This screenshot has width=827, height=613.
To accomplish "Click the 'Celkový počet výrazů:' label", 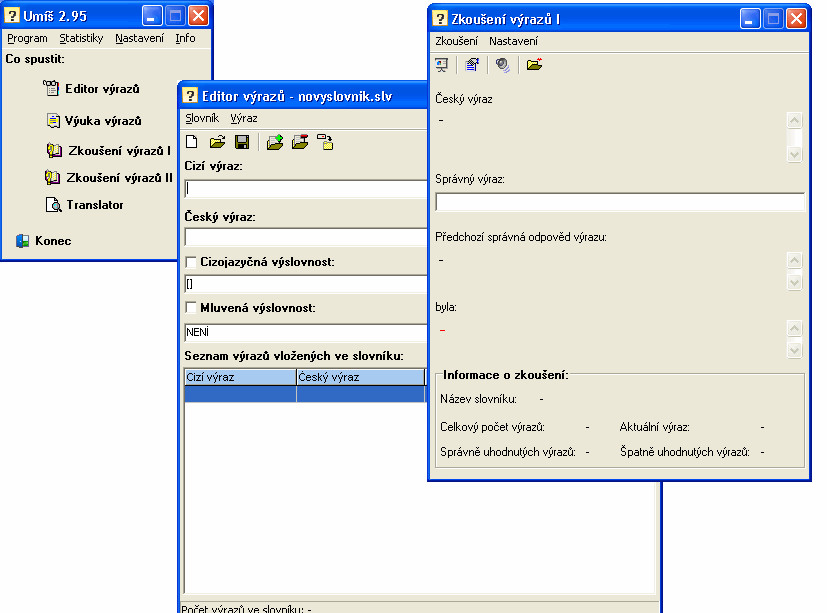I will pyautogui.click(x=493, y=427).
